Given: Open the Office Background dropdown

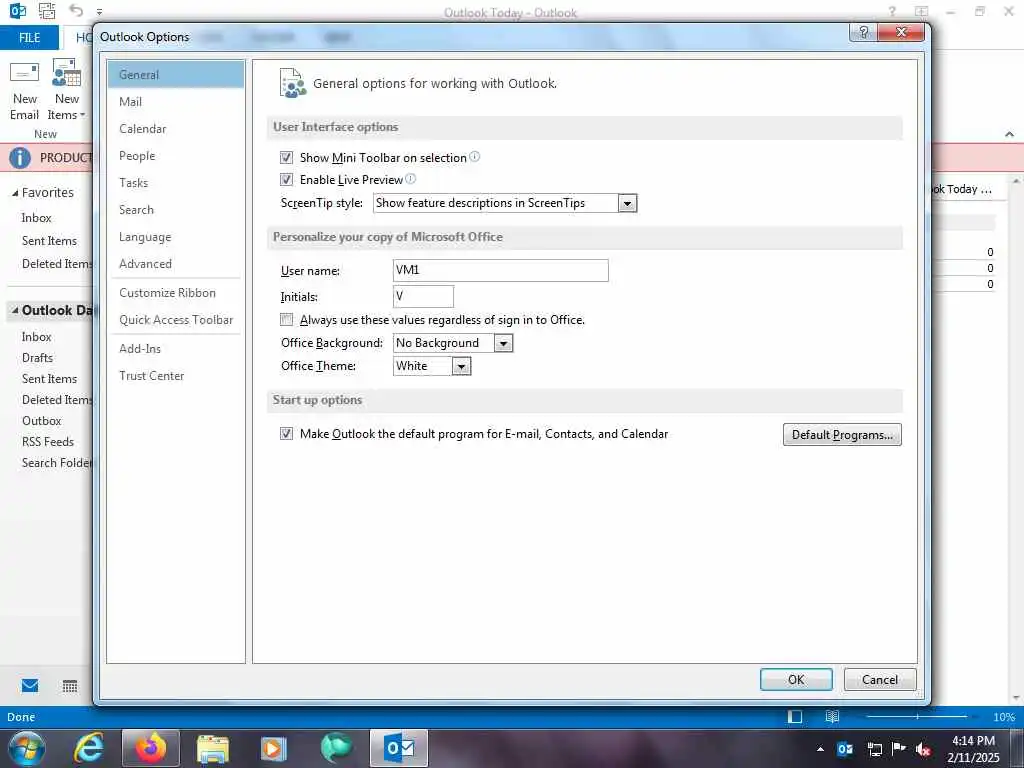Looking at the screenshot, I should (x=504, y=343).
